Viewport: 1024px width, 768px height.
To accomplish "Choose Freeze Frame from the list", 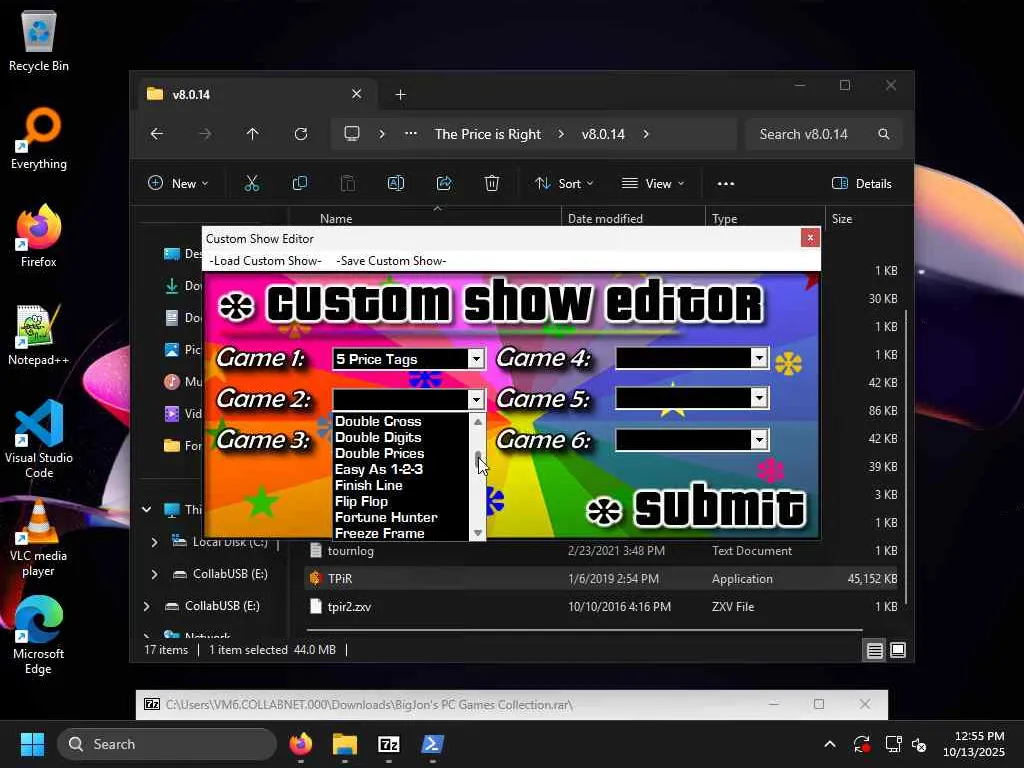I will pyautogui.click(x=379, y=533).
